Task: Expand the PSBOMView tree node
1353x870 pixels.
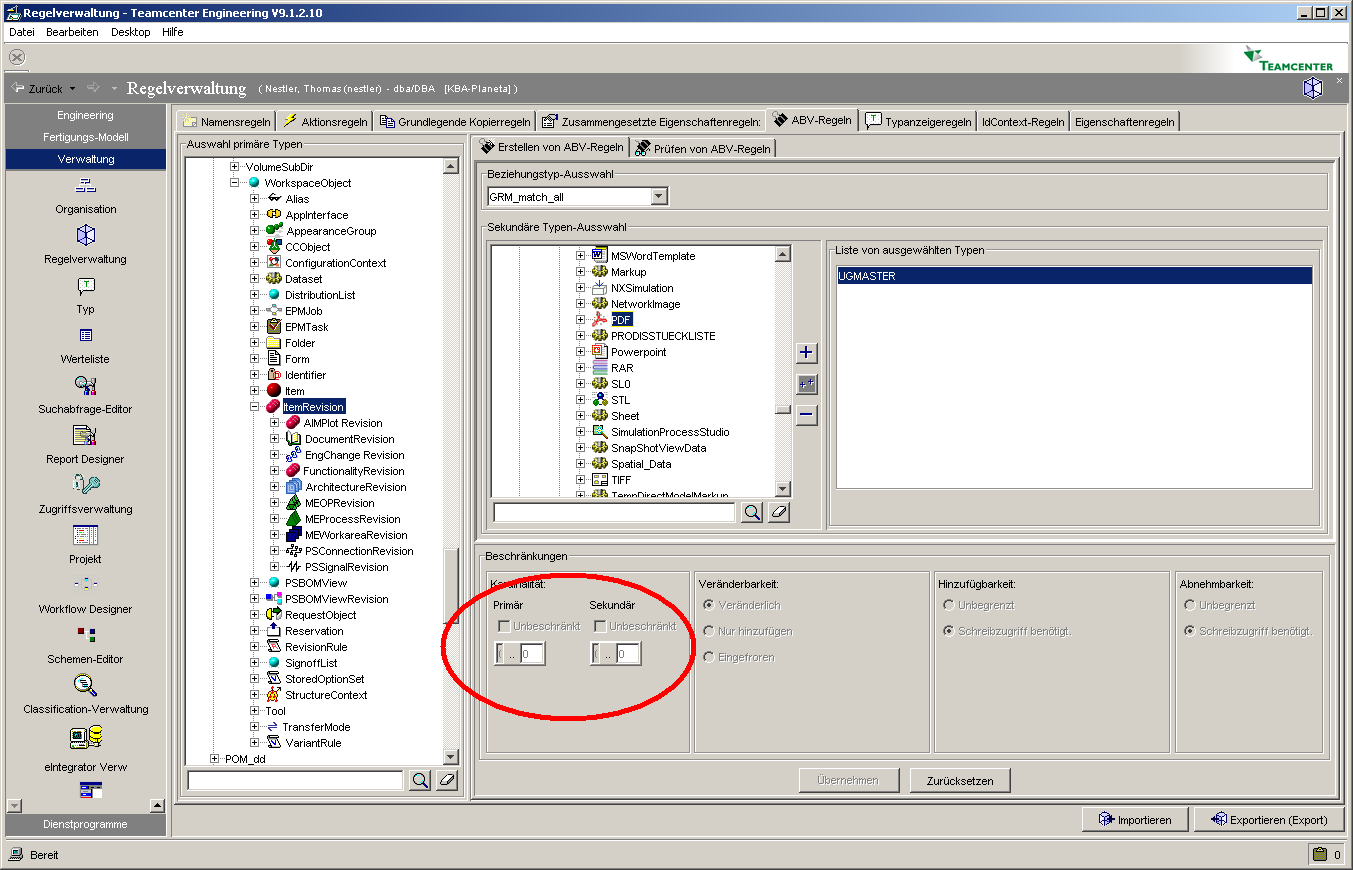Action: click(255, 583)
